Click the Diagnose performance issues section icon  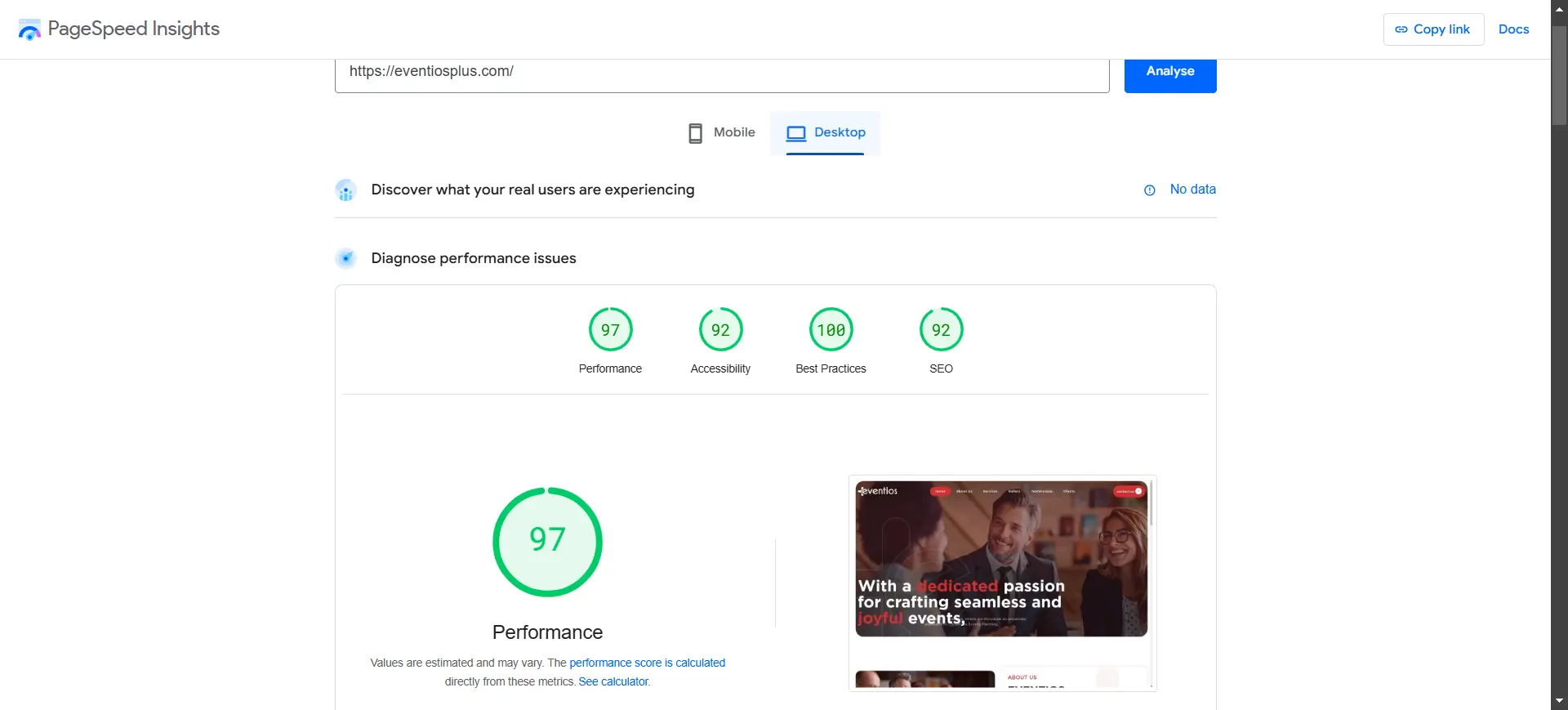click(x=346, y=259)
